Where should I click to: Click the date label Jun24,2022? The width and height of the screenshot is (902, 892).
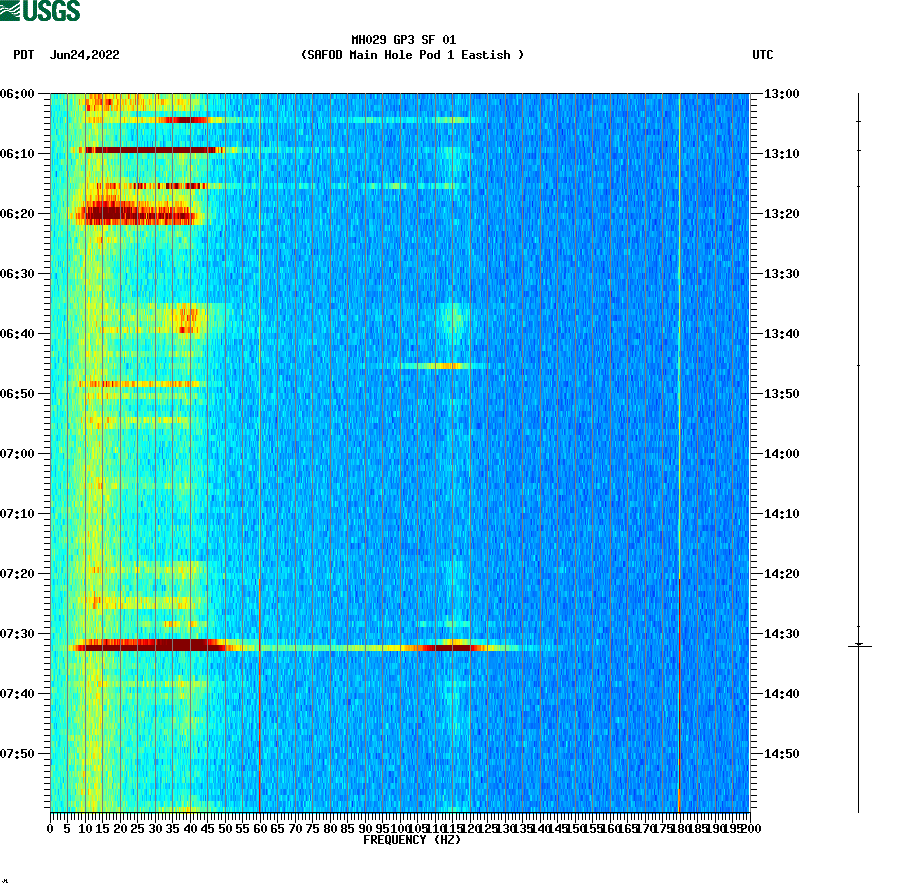point(84,56)
